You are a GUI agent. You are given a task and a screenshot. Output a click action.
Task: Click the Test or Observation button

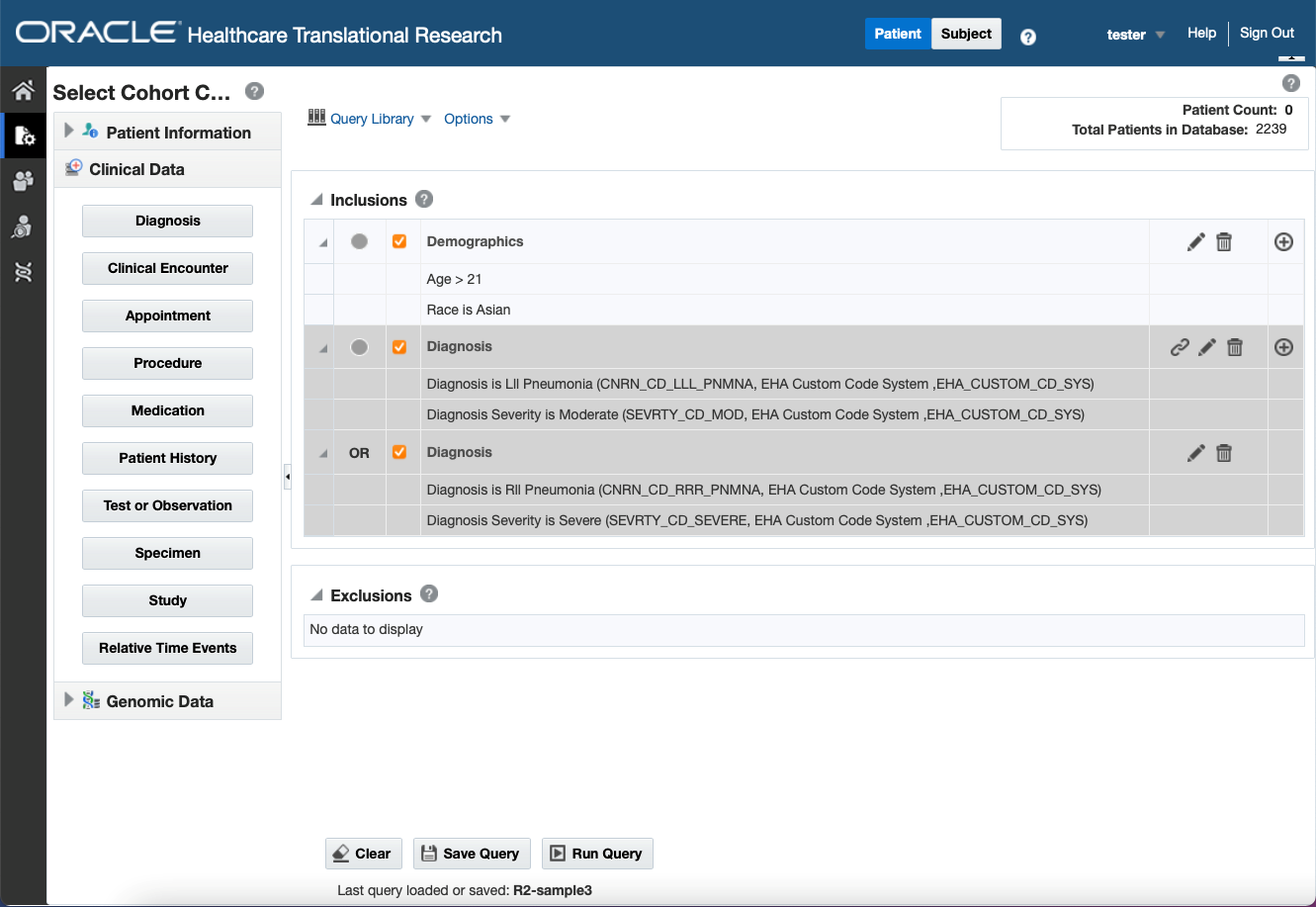click(167, 505)
